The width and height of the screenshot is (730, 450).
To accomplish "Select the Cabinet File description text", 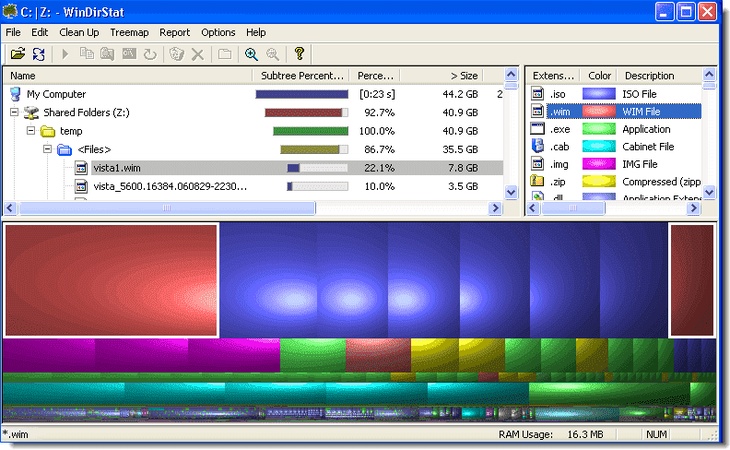I will click(x=648, y=147).
